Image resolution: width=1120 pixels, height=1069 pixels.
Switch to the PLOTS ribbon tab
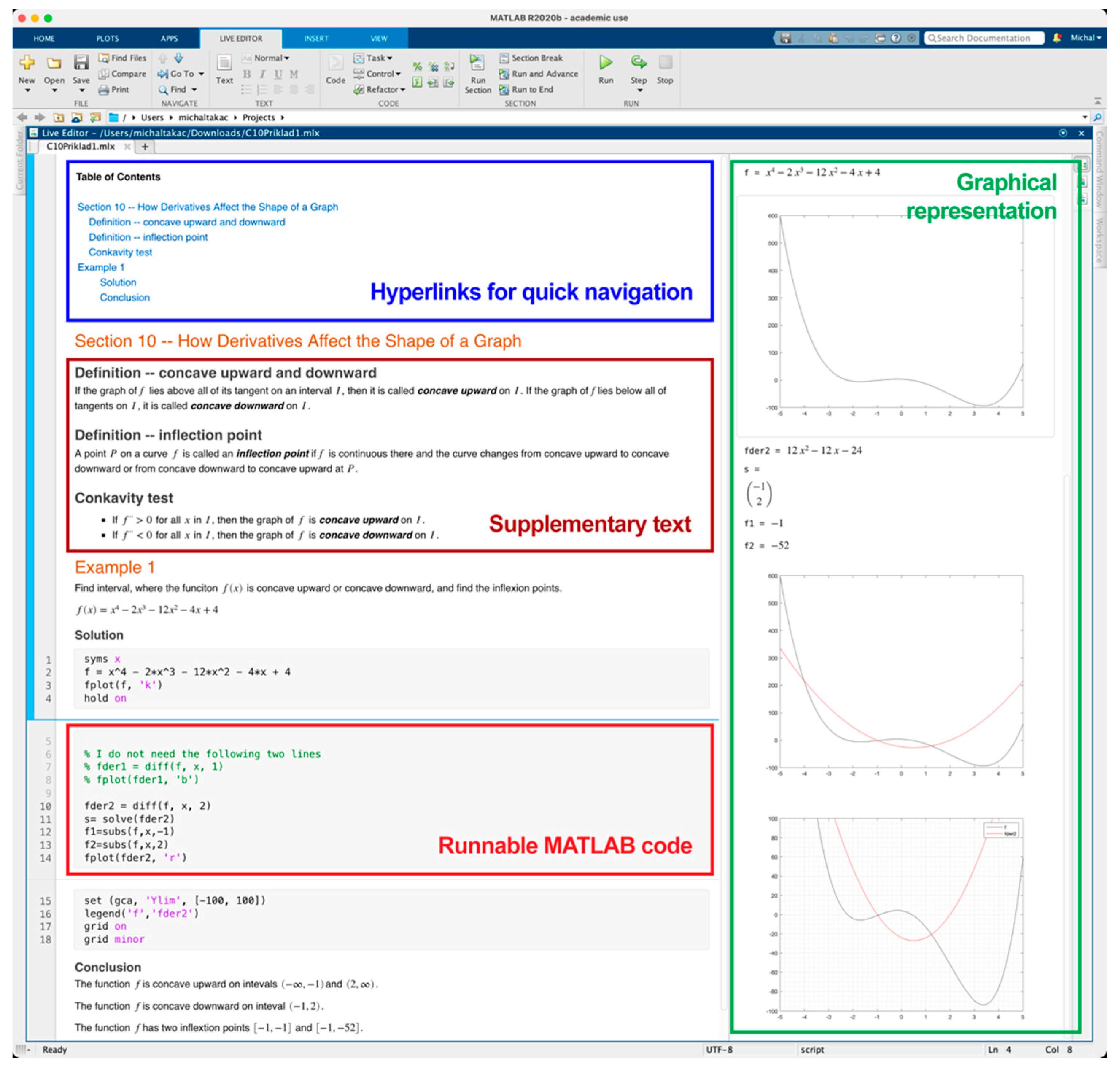[107, 39]
